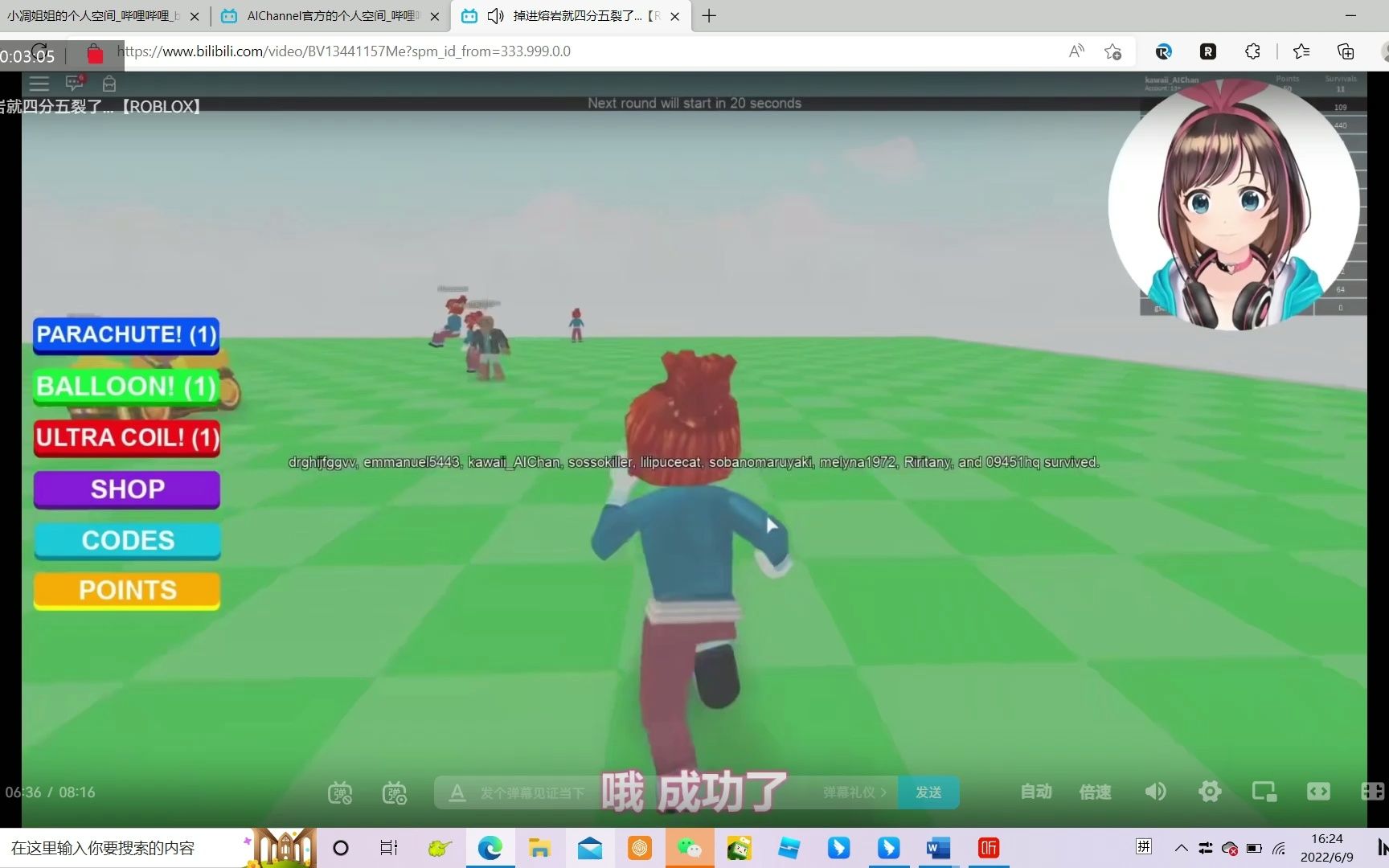This screenshot has width=1389, height=868.
Task: Open the red 听 app on taskbar
Action: [988, 848]
